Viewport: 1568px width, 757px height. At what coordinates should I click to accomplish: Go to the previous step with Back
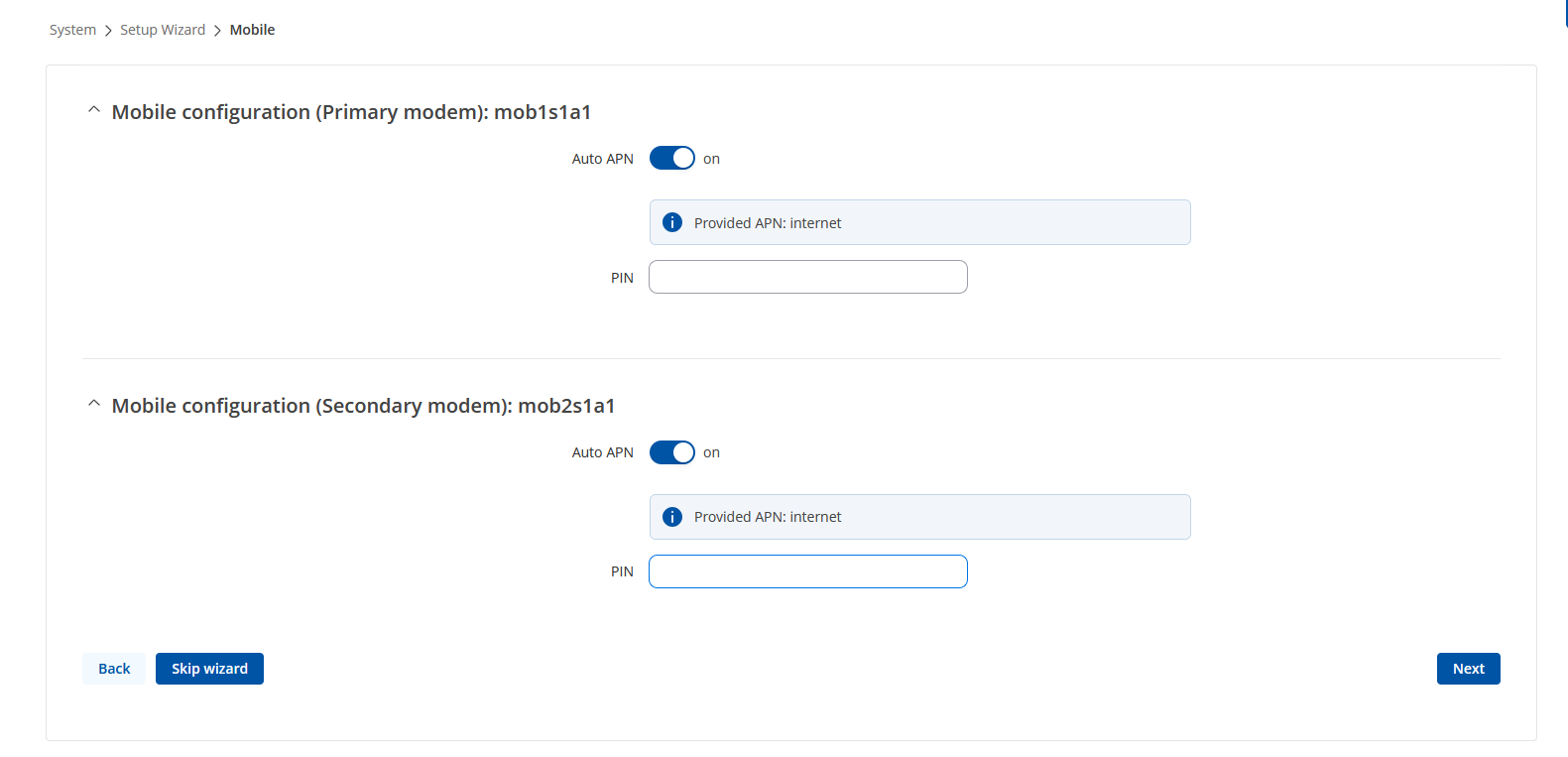coord(114,669)
